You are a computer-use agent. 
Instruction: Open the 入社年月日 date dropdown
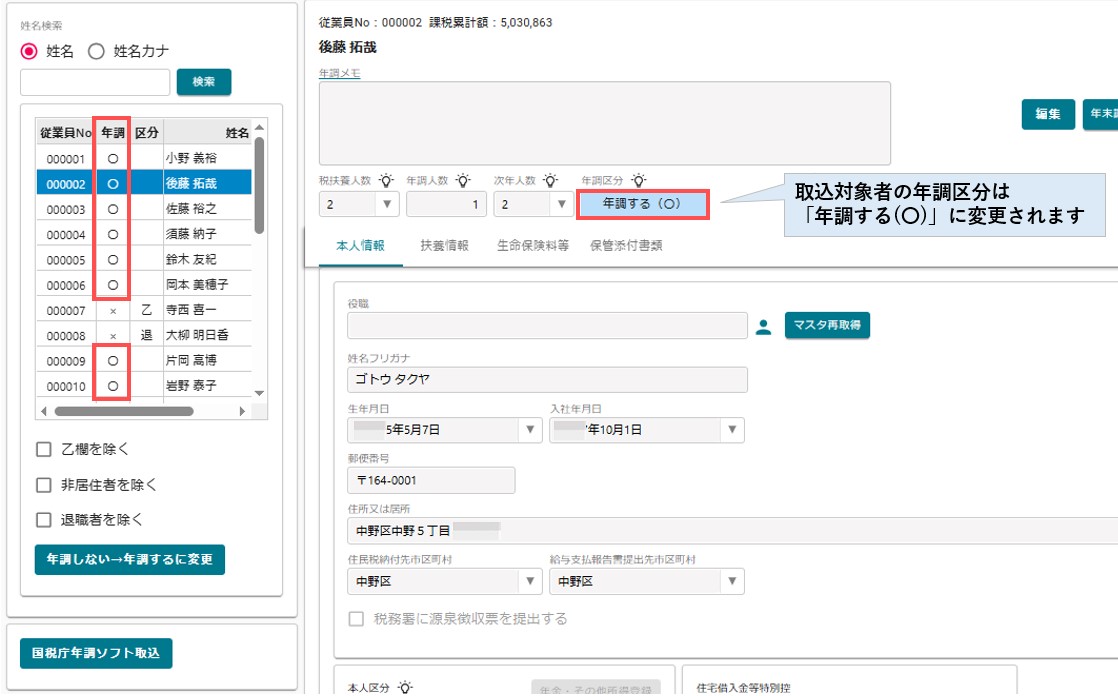point(732,430)
